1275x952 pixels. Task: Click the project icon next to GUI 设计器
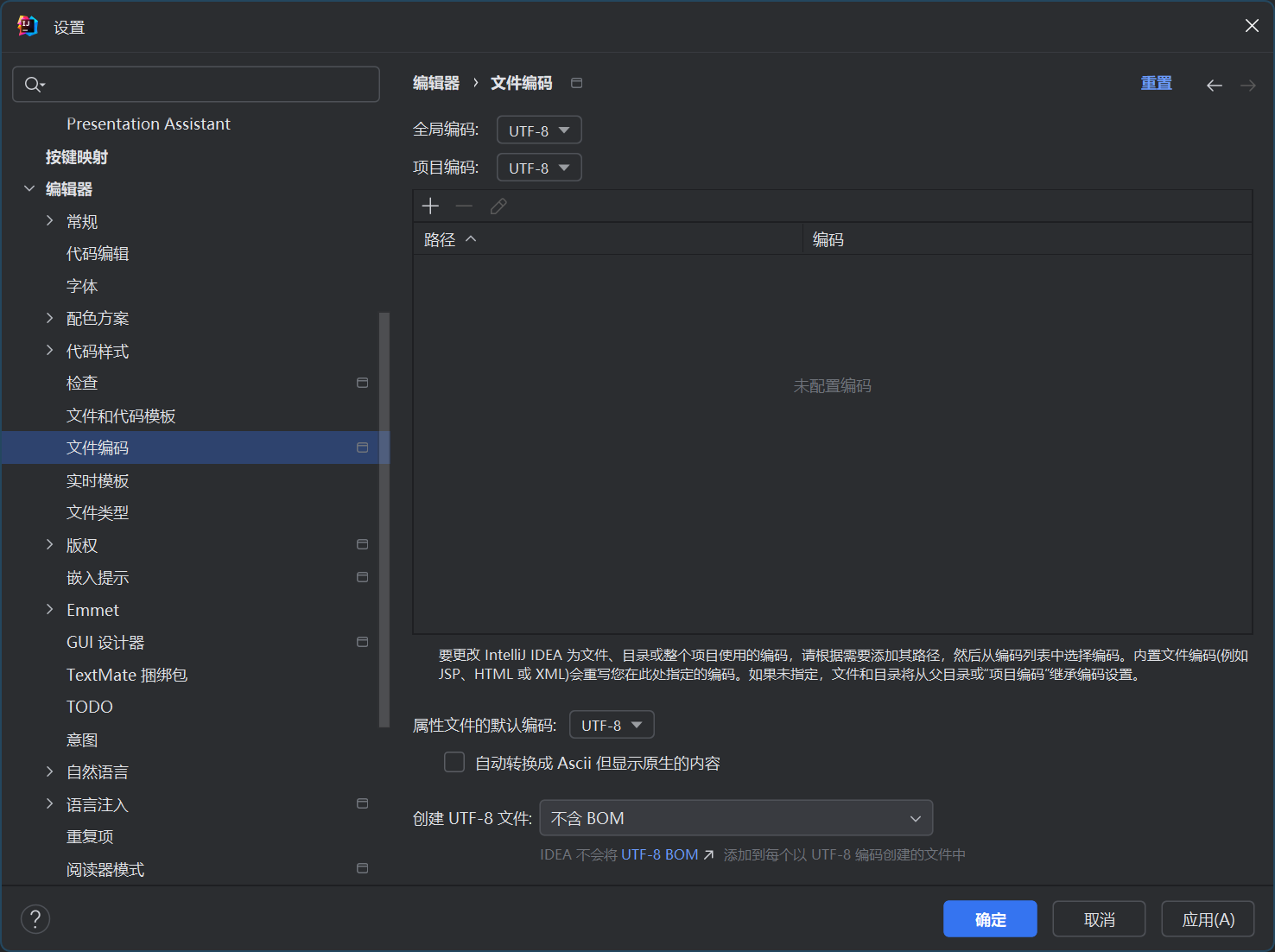(x=362, y=642)
